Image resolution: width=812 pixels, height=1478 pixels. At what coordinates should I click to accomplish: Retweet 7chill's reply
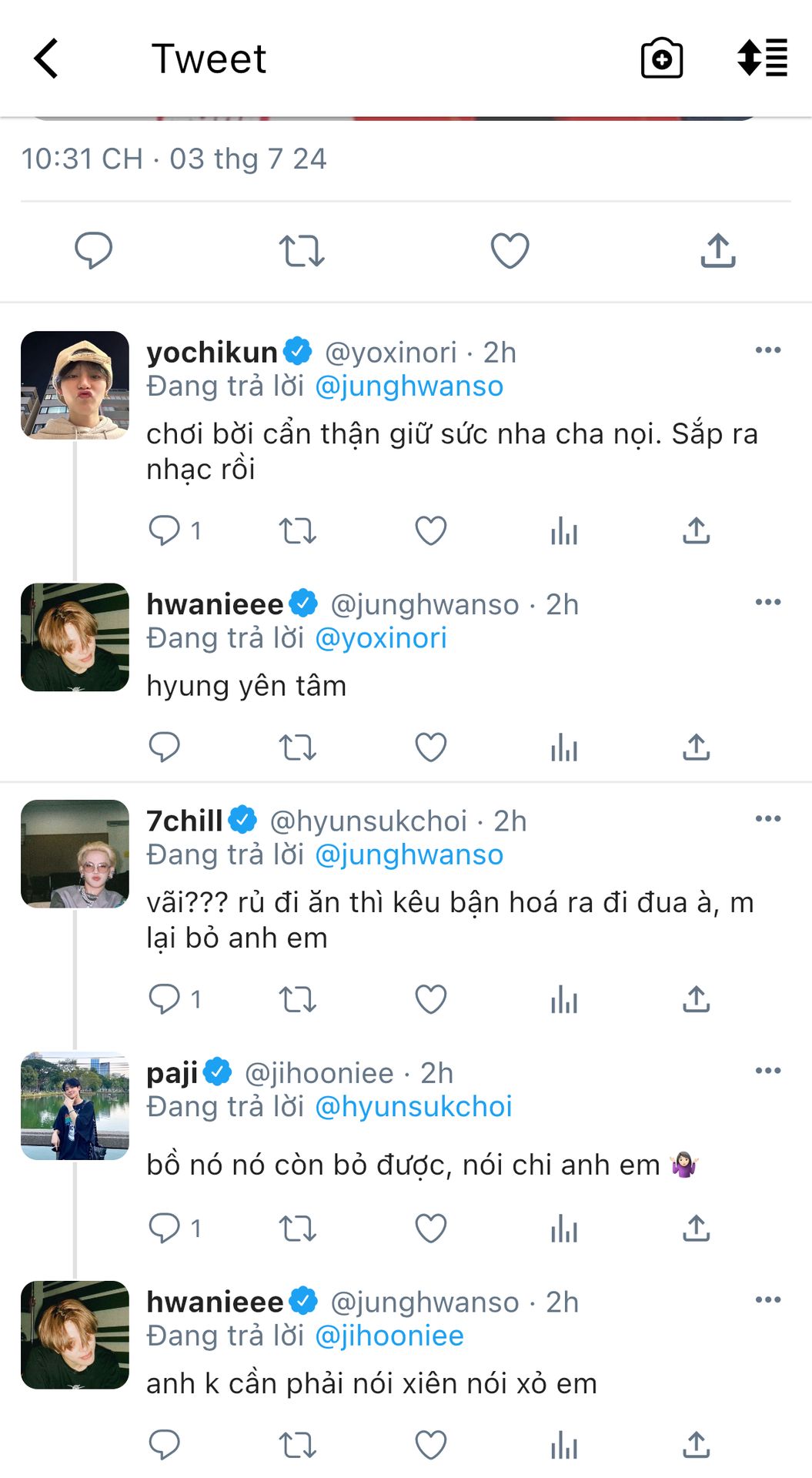297,999
